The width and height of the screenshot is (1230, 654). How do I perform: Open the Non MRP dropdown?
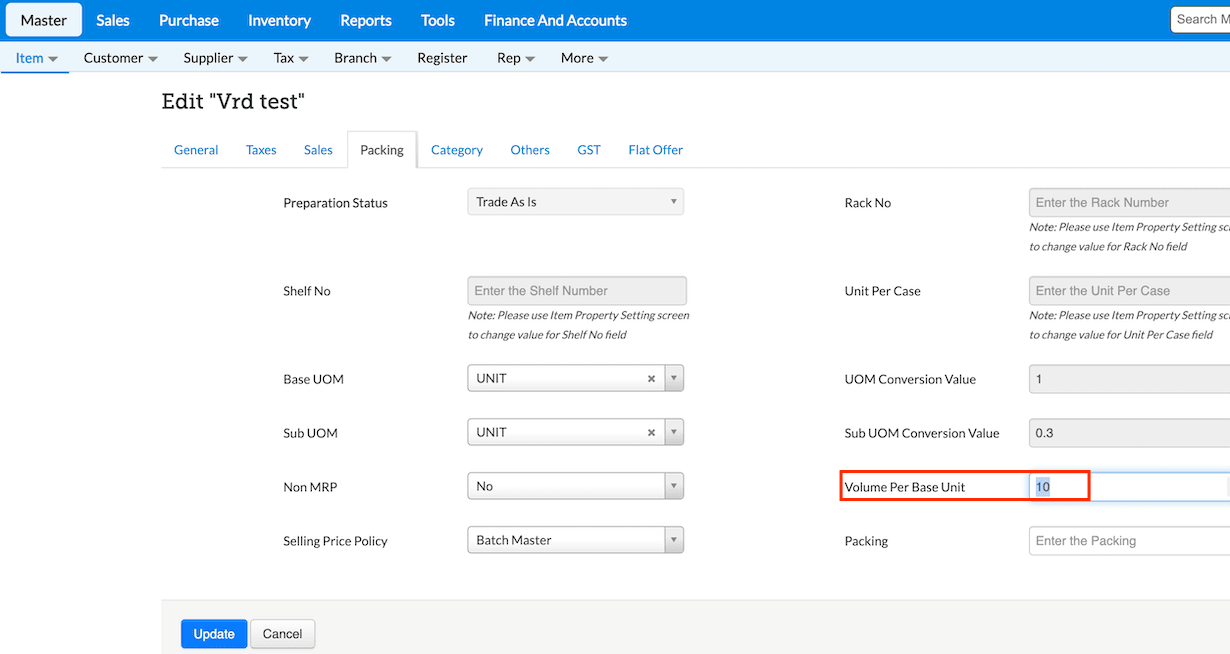[575, 486]
